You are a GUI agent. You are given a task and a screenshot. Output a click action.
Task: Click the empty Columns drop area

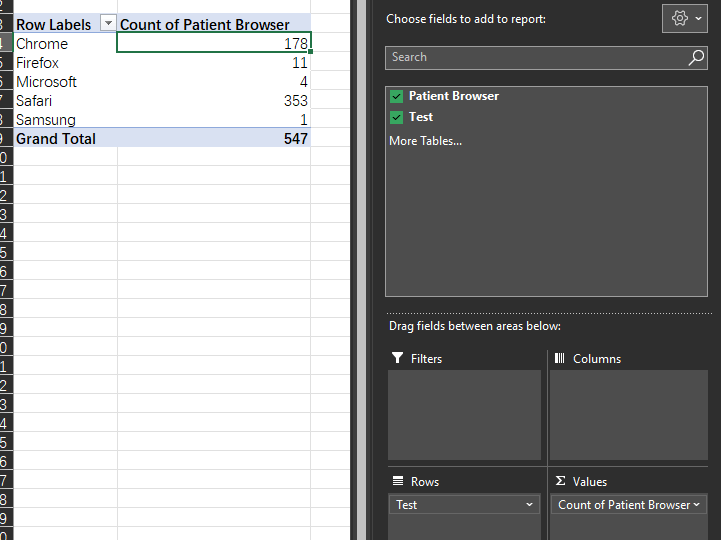[x=629, y=415]
